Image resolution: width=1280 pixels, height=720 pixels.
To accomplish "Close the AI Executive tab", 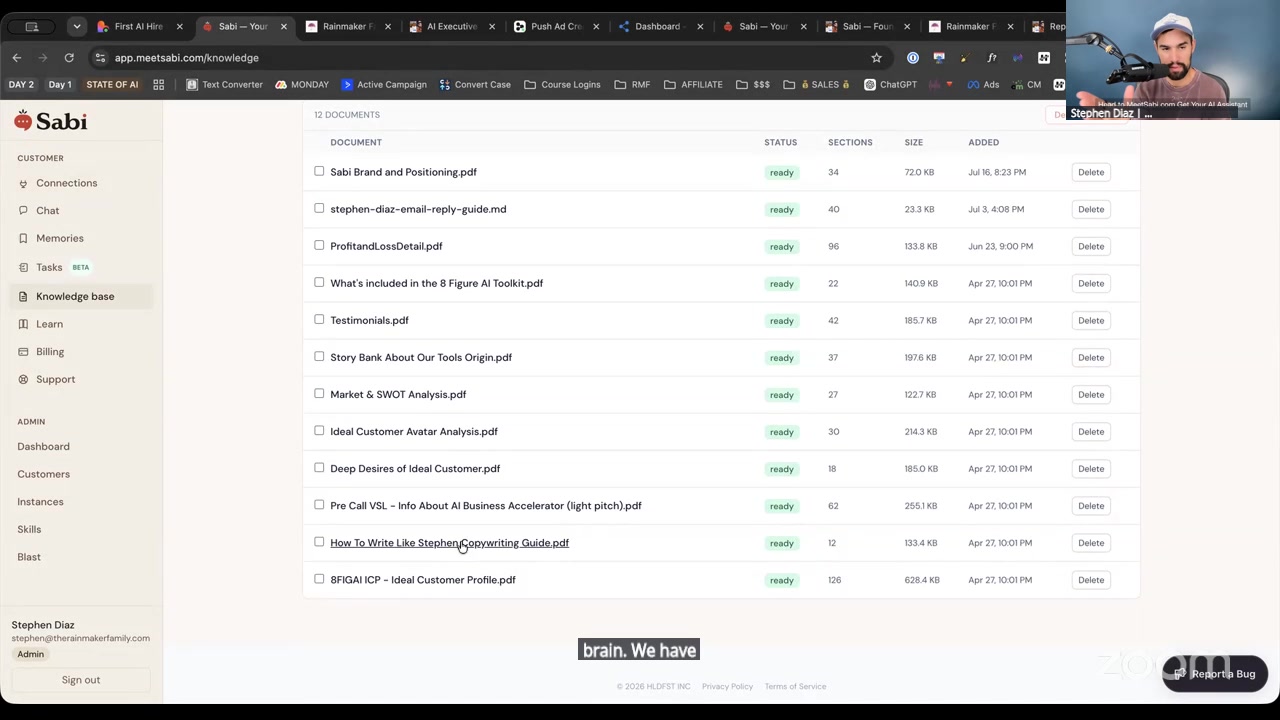I will click(492, 27).
